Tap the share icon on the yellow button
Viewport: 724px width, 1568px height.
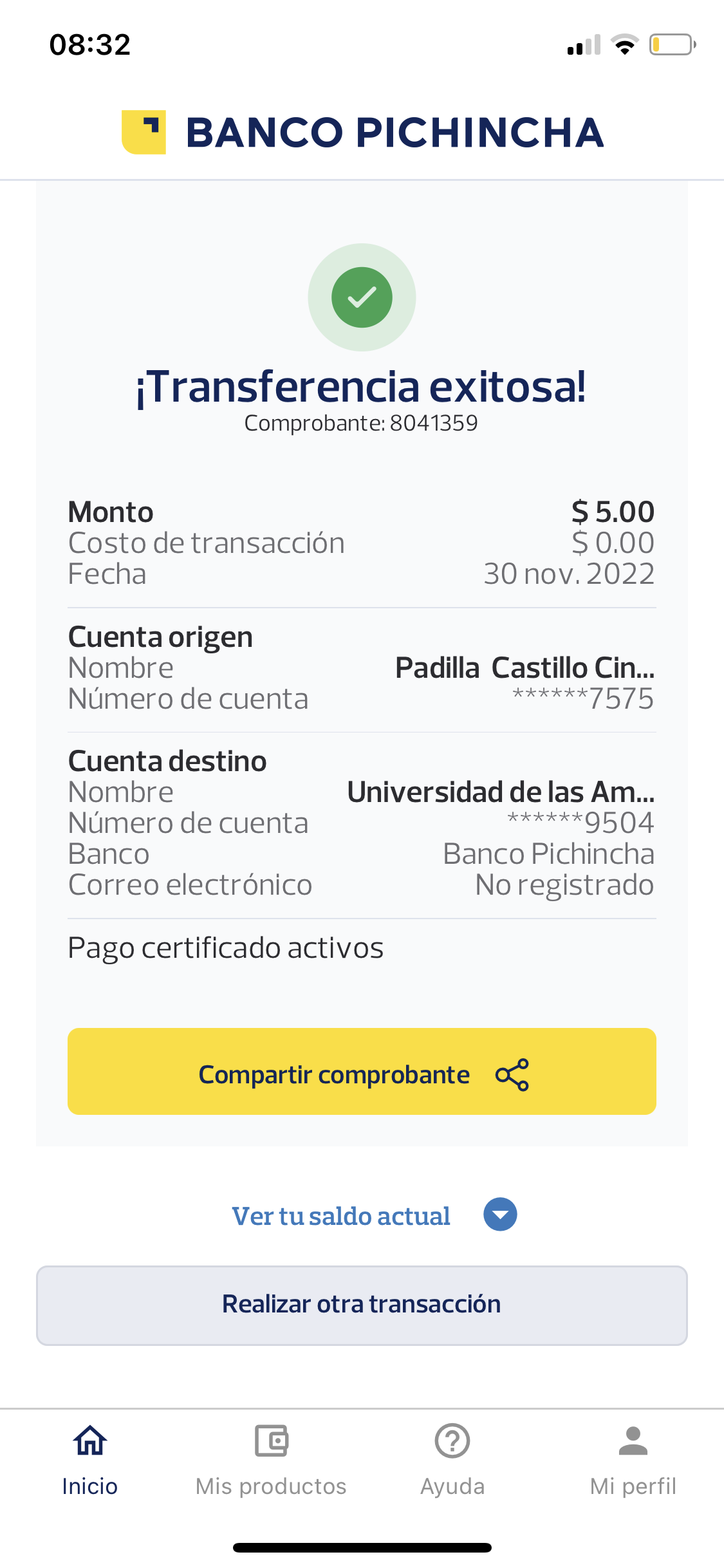pyautogui.click(x=512, y=1074)
